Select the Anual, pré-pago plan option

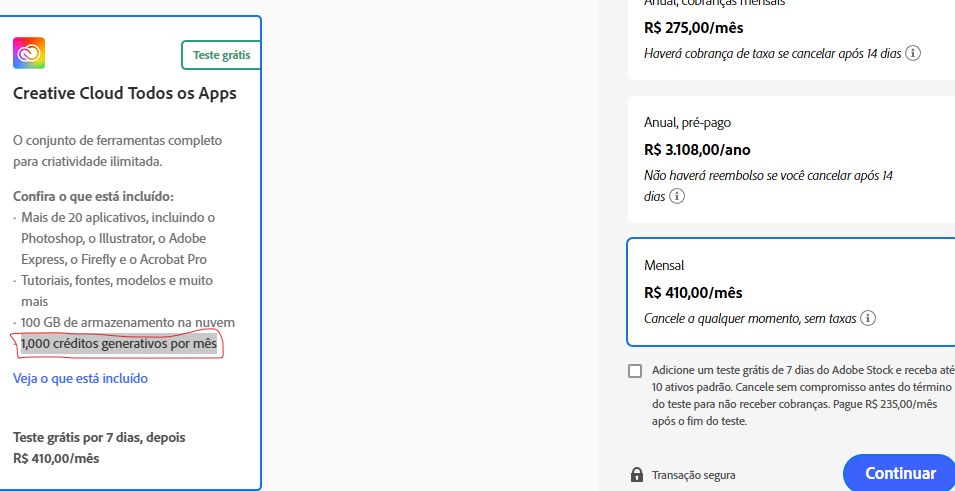[x=791, y=160]
